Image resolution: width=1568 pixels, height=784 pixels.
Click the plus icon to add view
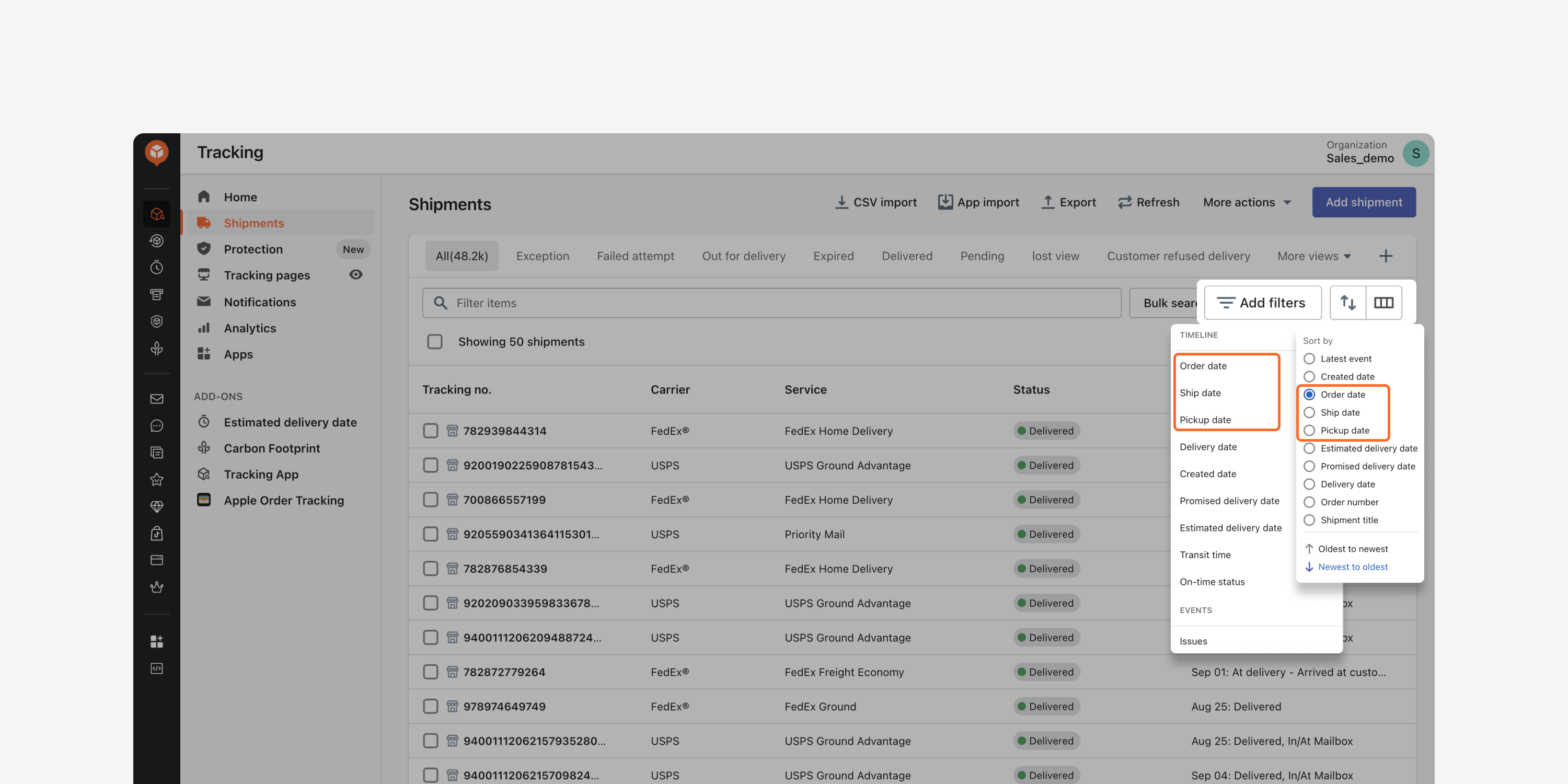click(x=1386, y=256)
